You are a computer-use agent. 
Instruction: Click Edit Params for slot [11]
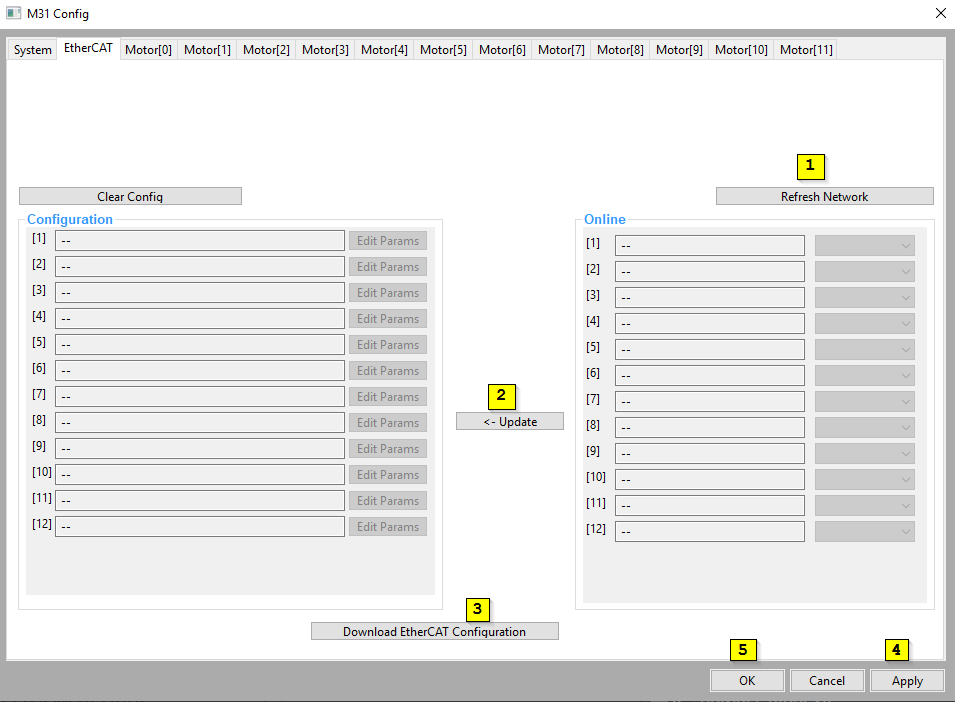(388, 500)
